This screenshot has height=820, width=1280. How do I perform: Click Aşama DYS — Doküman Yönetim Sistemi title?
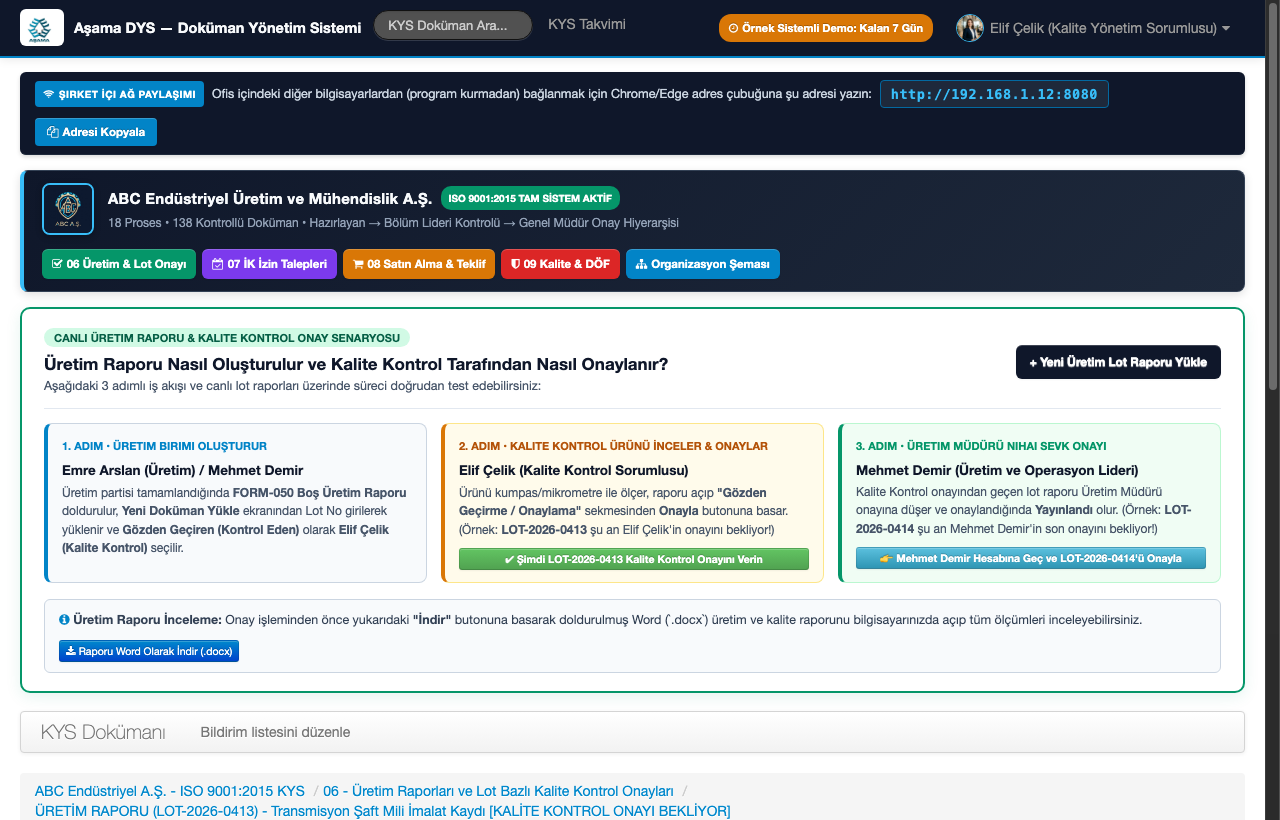[218, 28]
